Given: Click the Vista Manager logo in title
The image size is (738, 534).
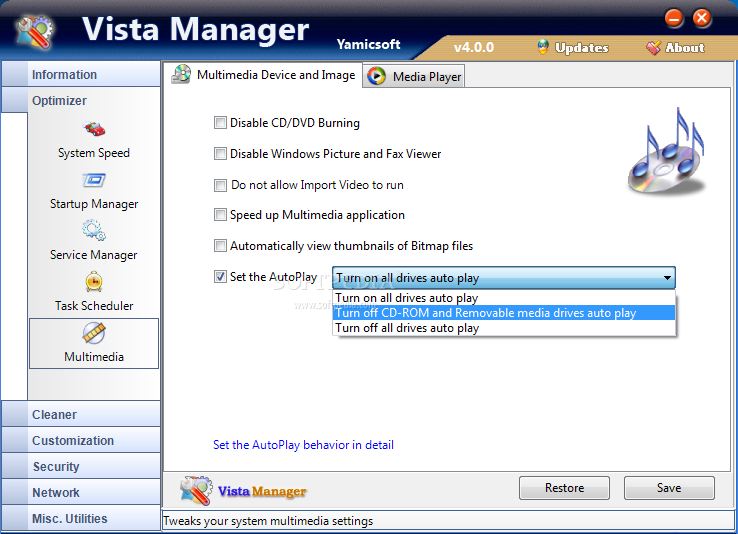Looking at the screenshot, I should coord(35,32).
